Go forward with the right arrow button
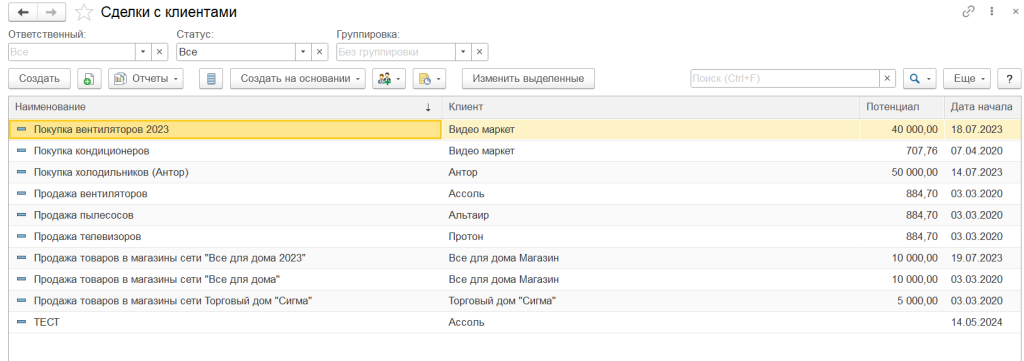This screenshot has height=361, width=1024. click(x=52, y=12)
